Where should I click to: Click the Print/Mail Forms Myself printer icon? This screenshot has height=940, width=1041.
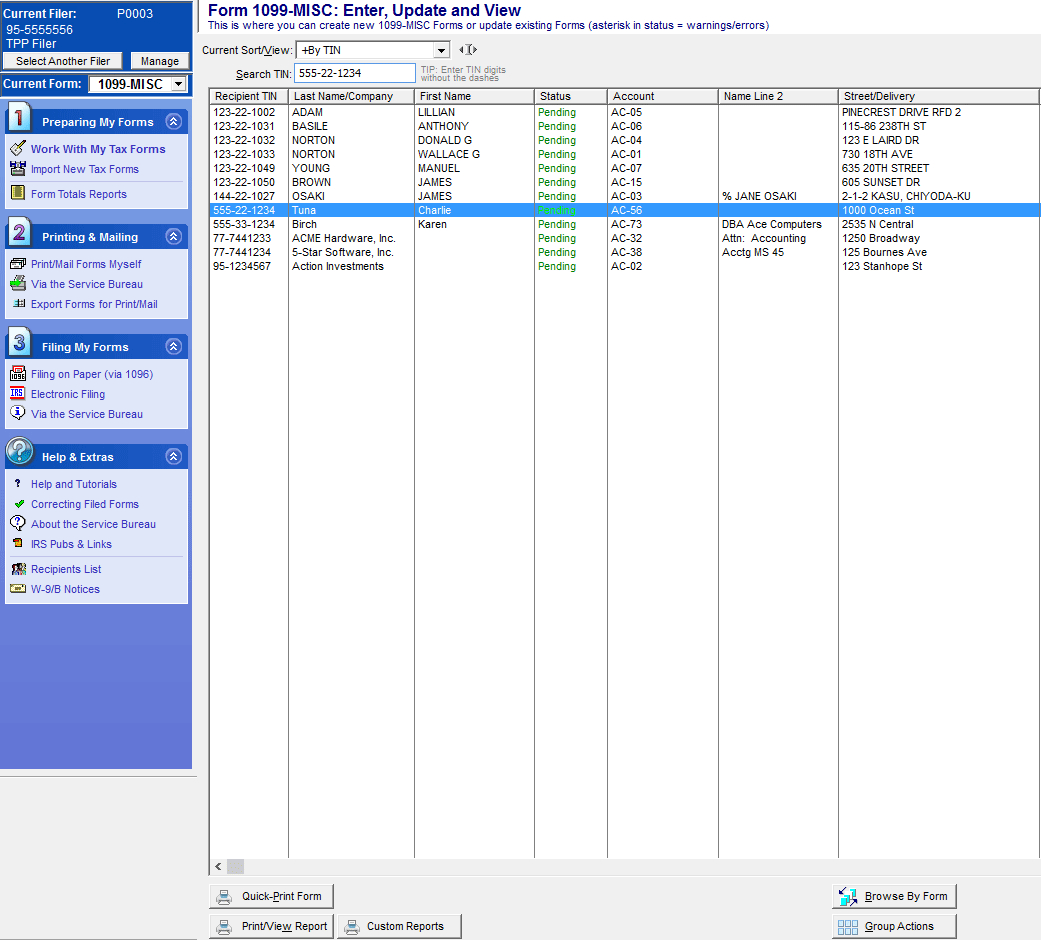click(17, 264)
